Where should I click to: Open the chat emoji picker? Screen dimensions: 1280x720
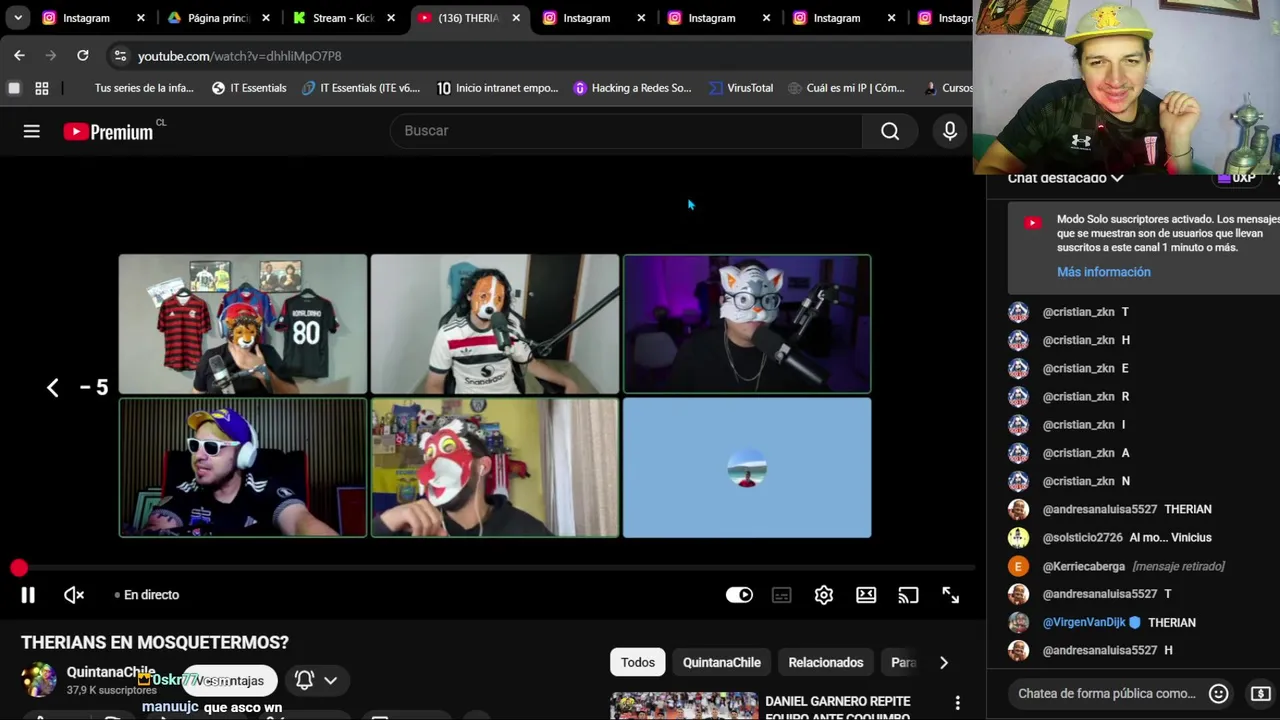(x=1218, y=694)
